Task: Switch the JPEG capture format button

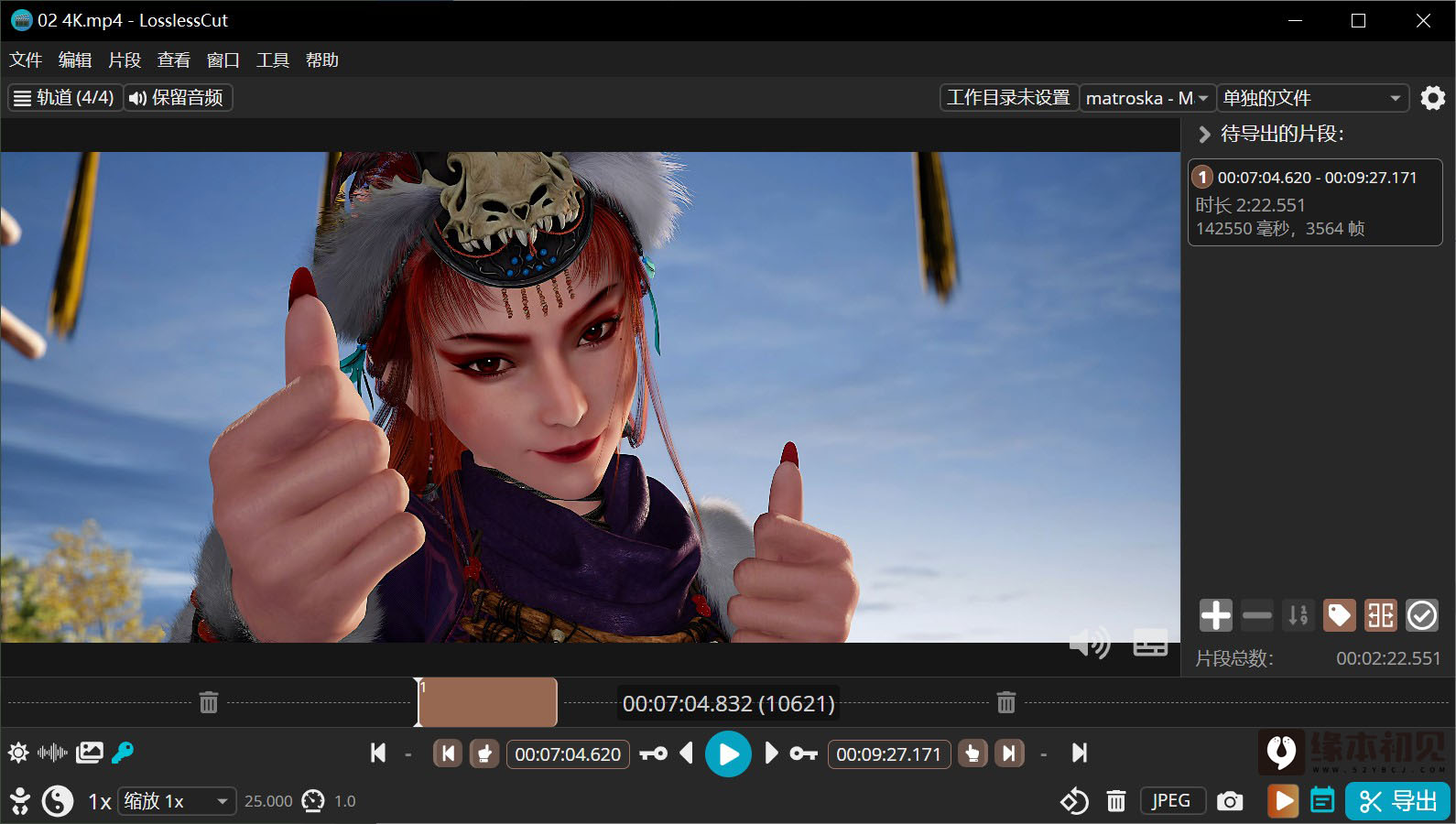Action: coord(1171,801)
